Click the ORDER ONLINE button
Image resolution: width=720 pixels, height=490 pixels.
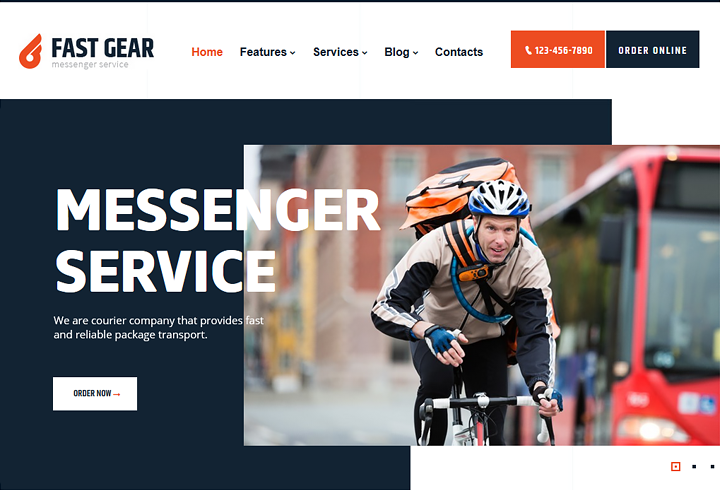pos(652,49)
